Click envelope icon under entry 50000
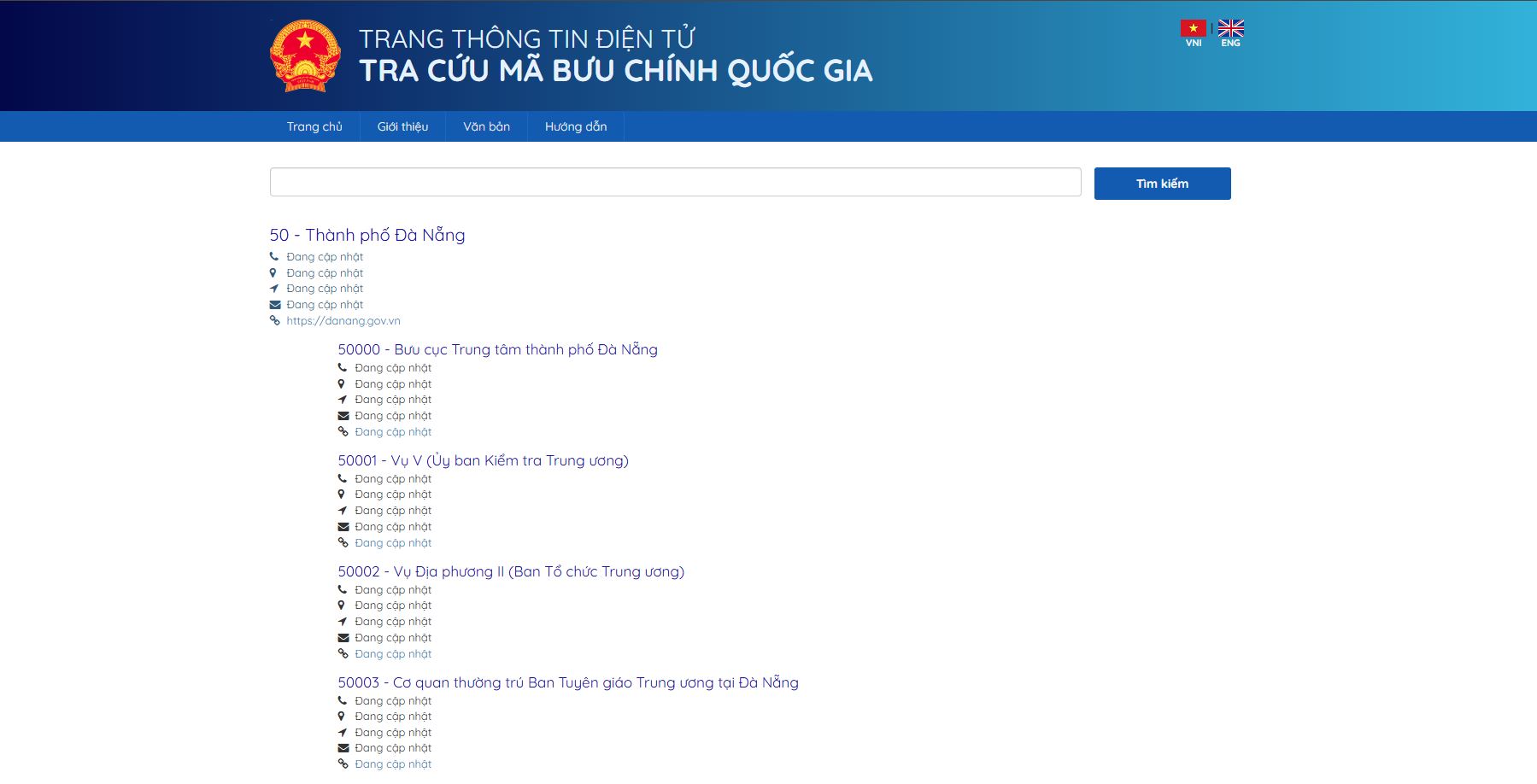Image resolution: width=1537 pixels, height=784 pixels. coord(343,416)
